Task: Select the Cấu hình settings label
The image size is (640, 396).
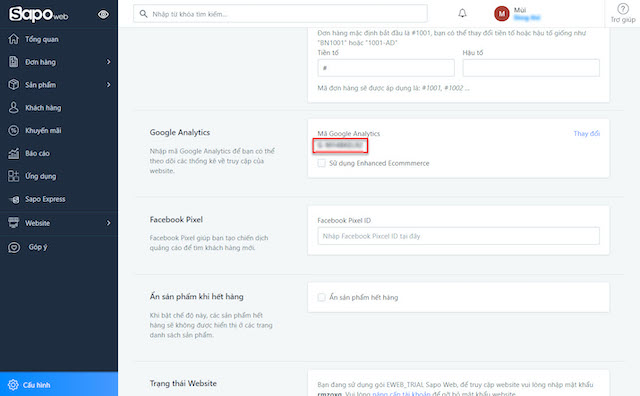Action: click(36, 385)
